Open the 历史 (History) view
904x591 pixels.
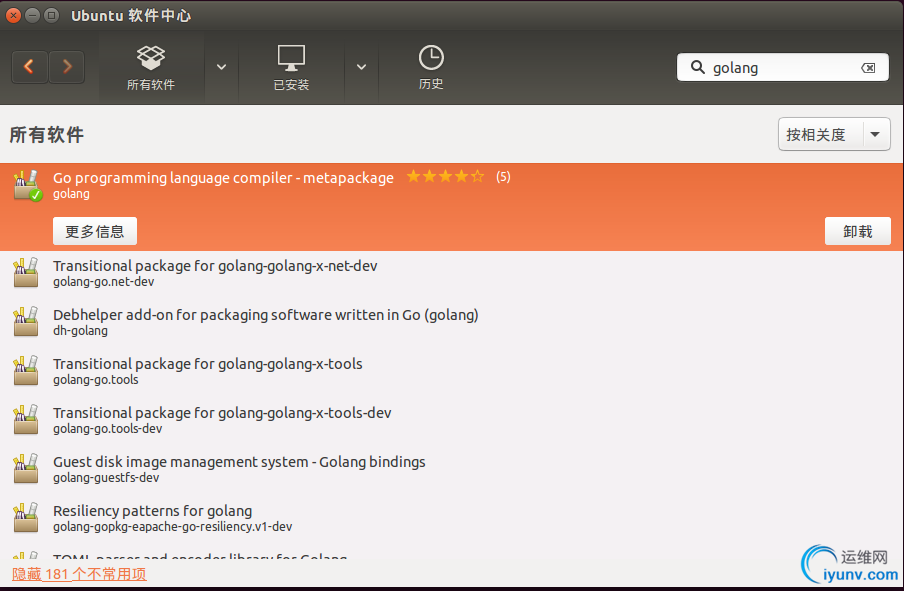coord(431,68)
